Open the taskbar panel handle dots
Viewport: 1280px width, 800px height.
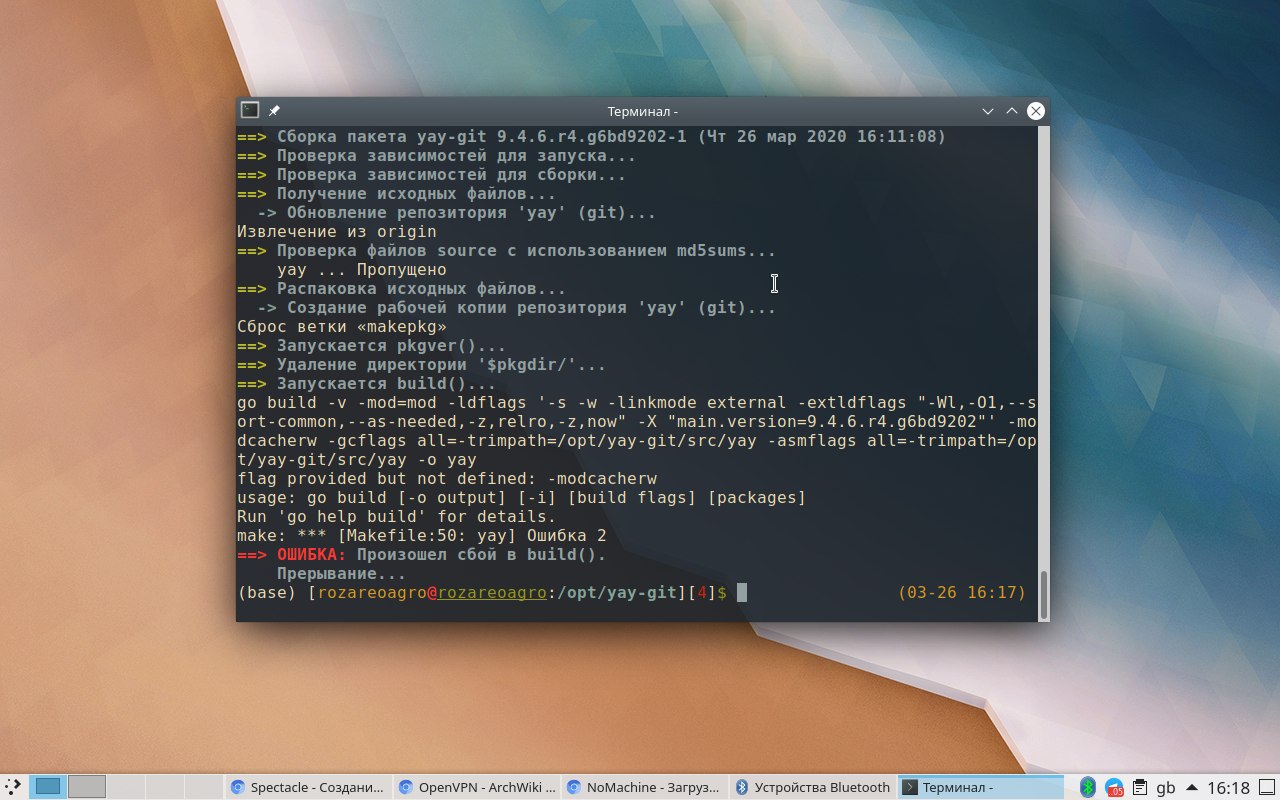point(14,787)
